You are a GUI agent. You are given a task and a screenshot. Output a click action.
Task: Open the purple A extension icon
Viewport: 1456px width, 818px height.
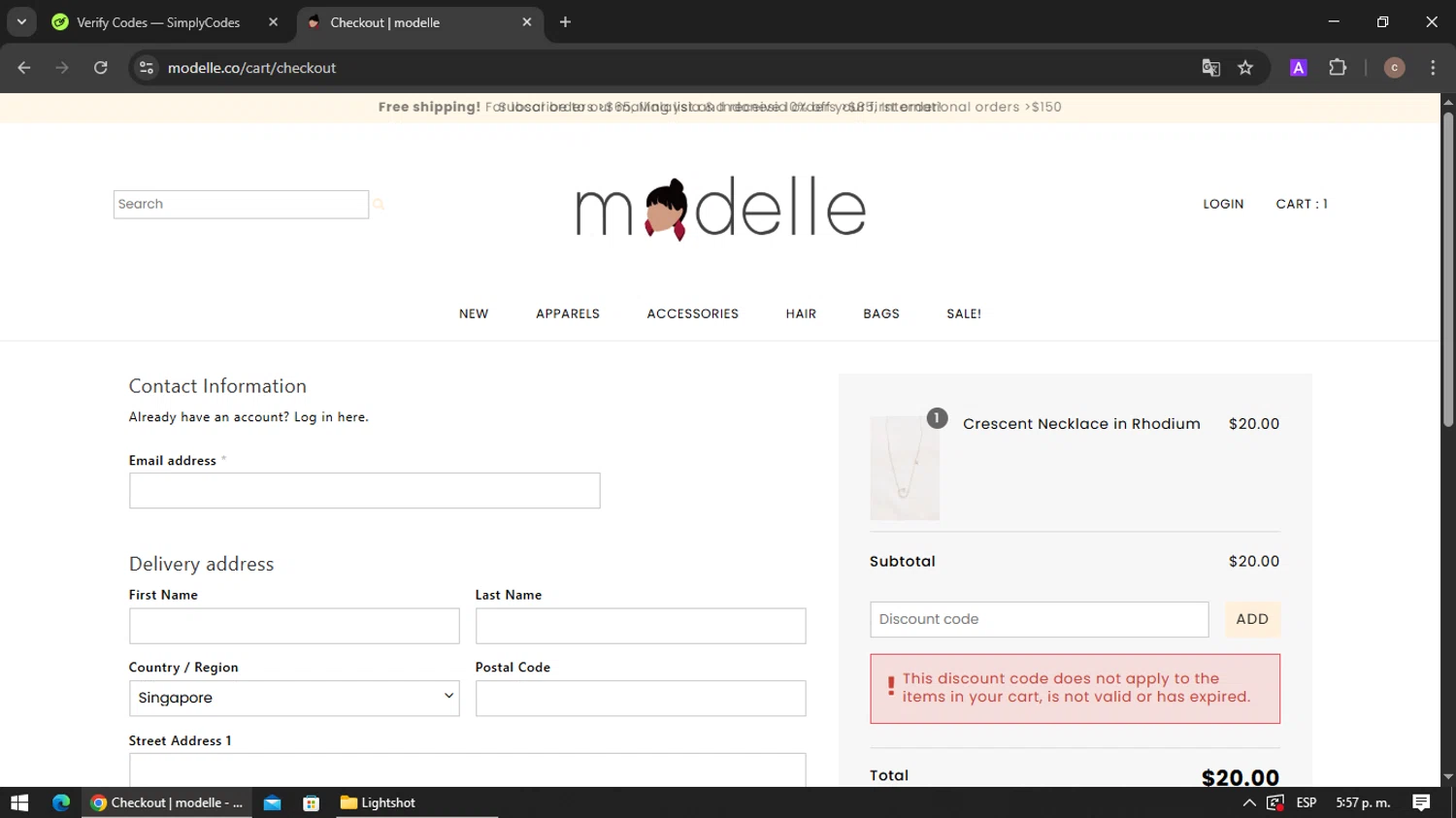[x=1298, y=68]
